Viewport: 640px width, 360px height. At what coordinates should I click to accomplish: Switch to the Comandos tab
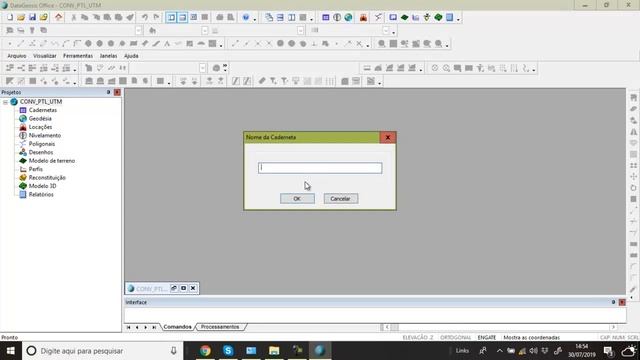click(177, 327)
